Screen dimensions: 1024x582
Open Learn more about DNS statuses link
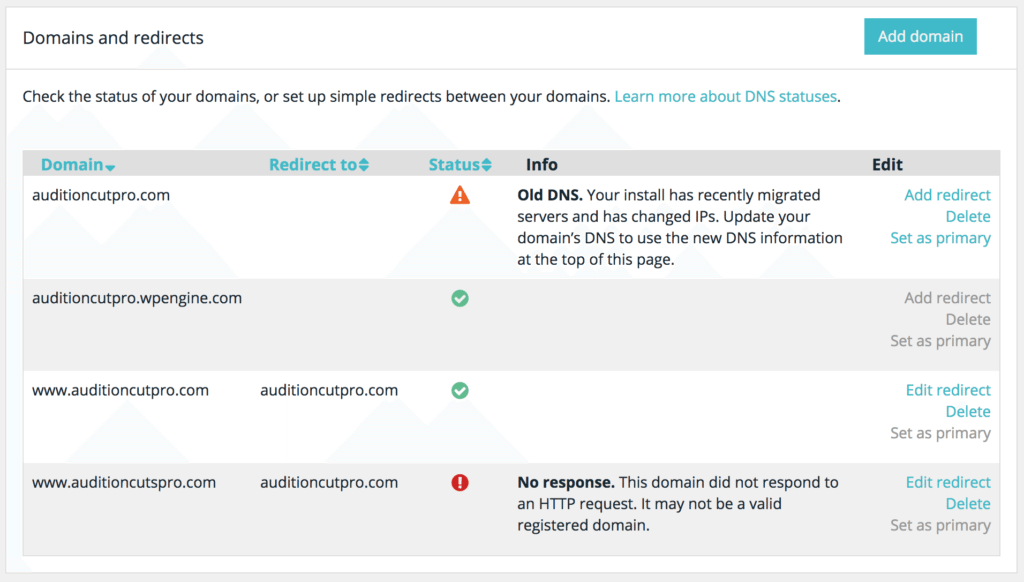725,97
